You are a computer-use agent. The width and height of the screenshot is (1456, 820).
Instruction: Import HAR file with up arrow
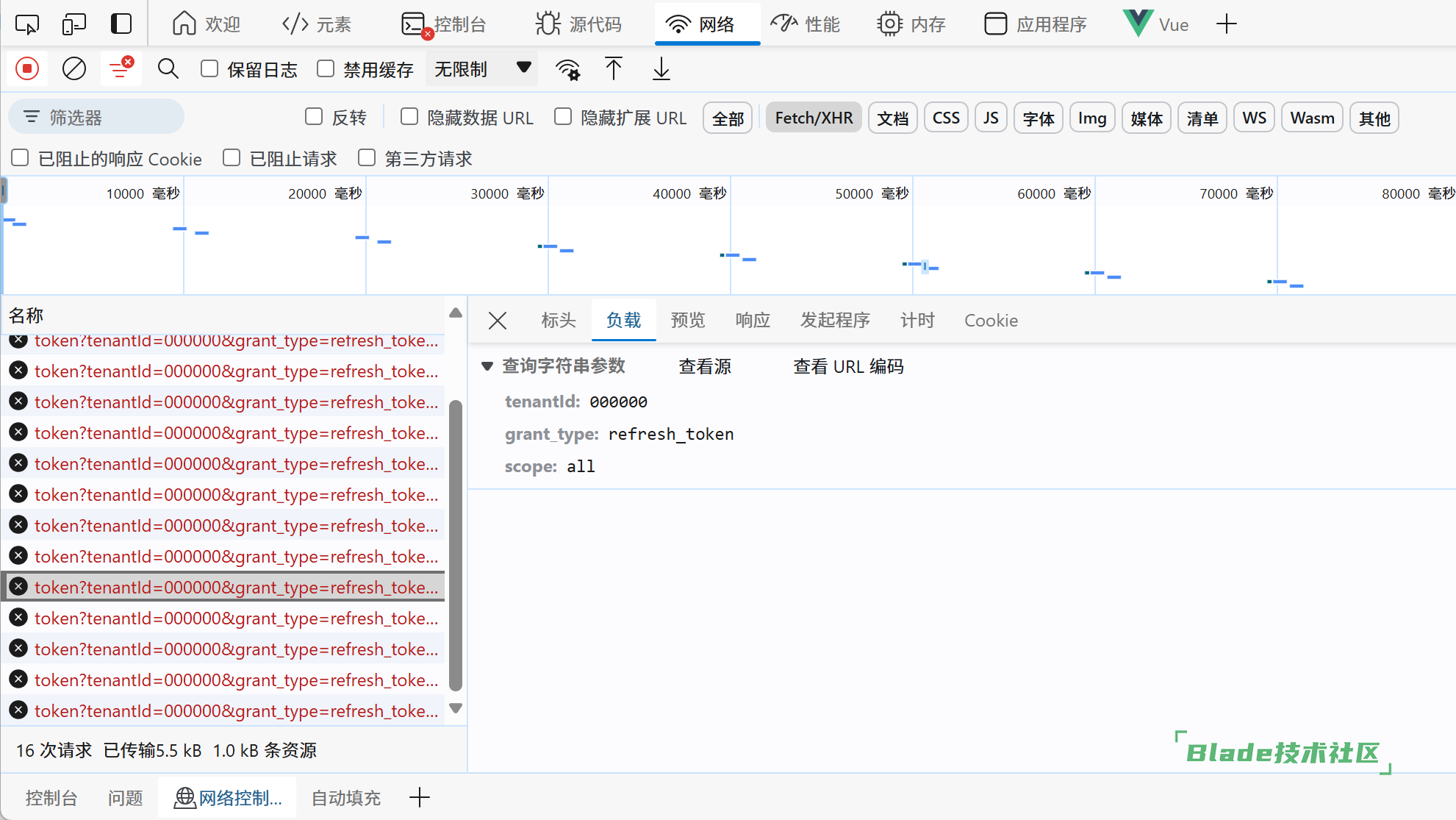[x=614, y=69]
